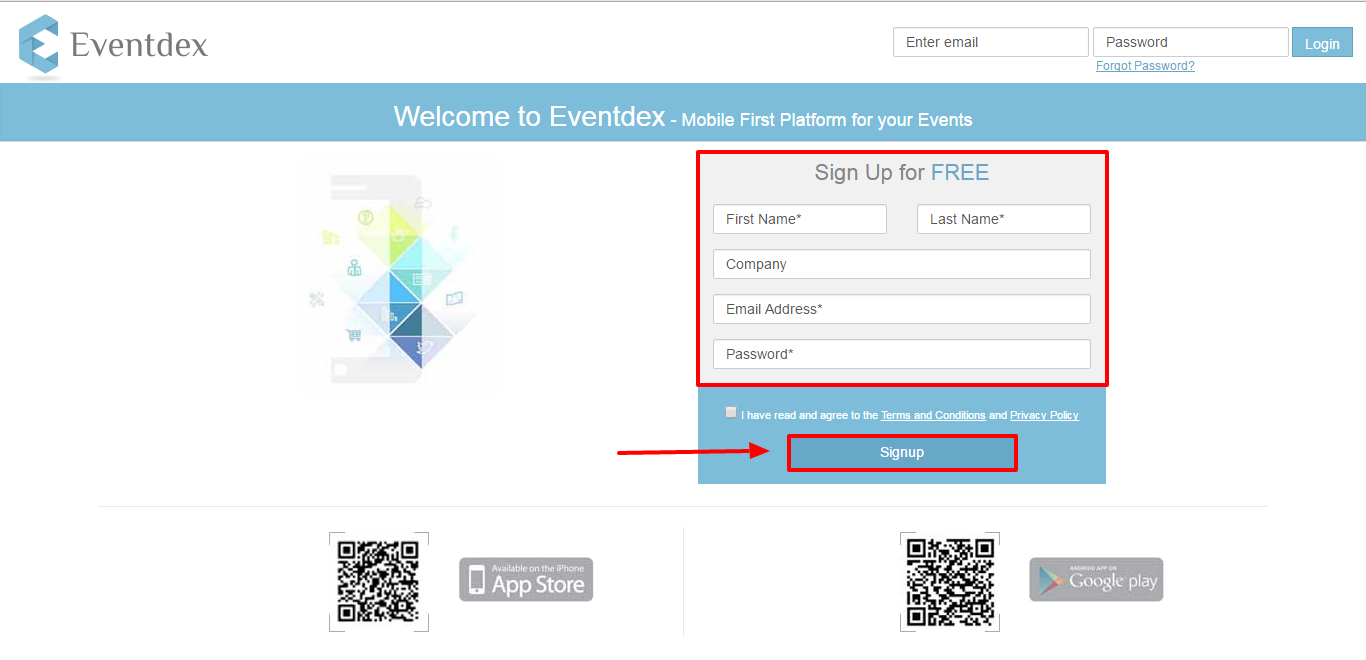1366x660 pixels.
Task: Open the Forgot Password link
Action: pos(1145,66)
